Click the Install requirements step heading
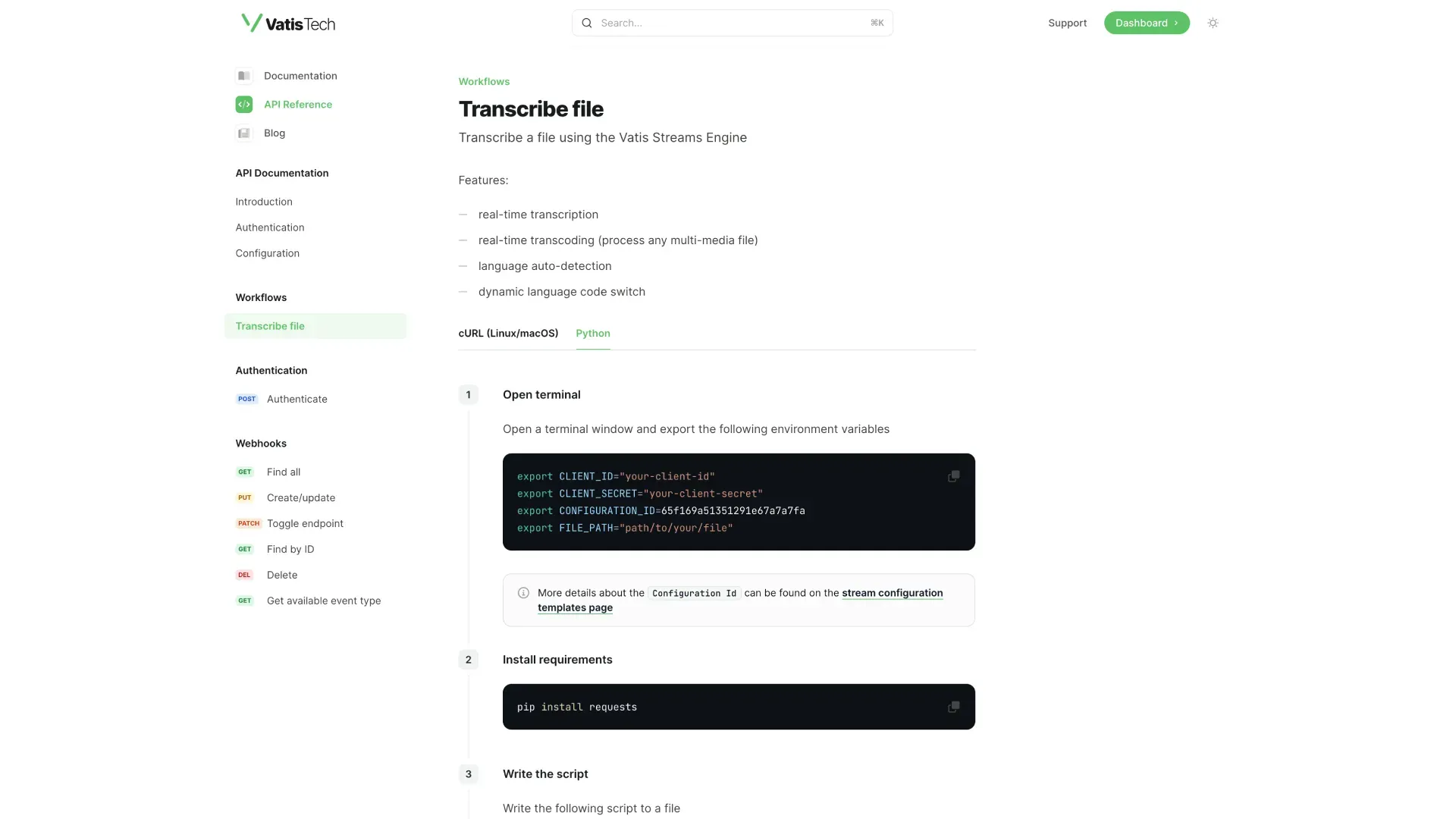The image size is (1456, 819). [x=557, y=660]
